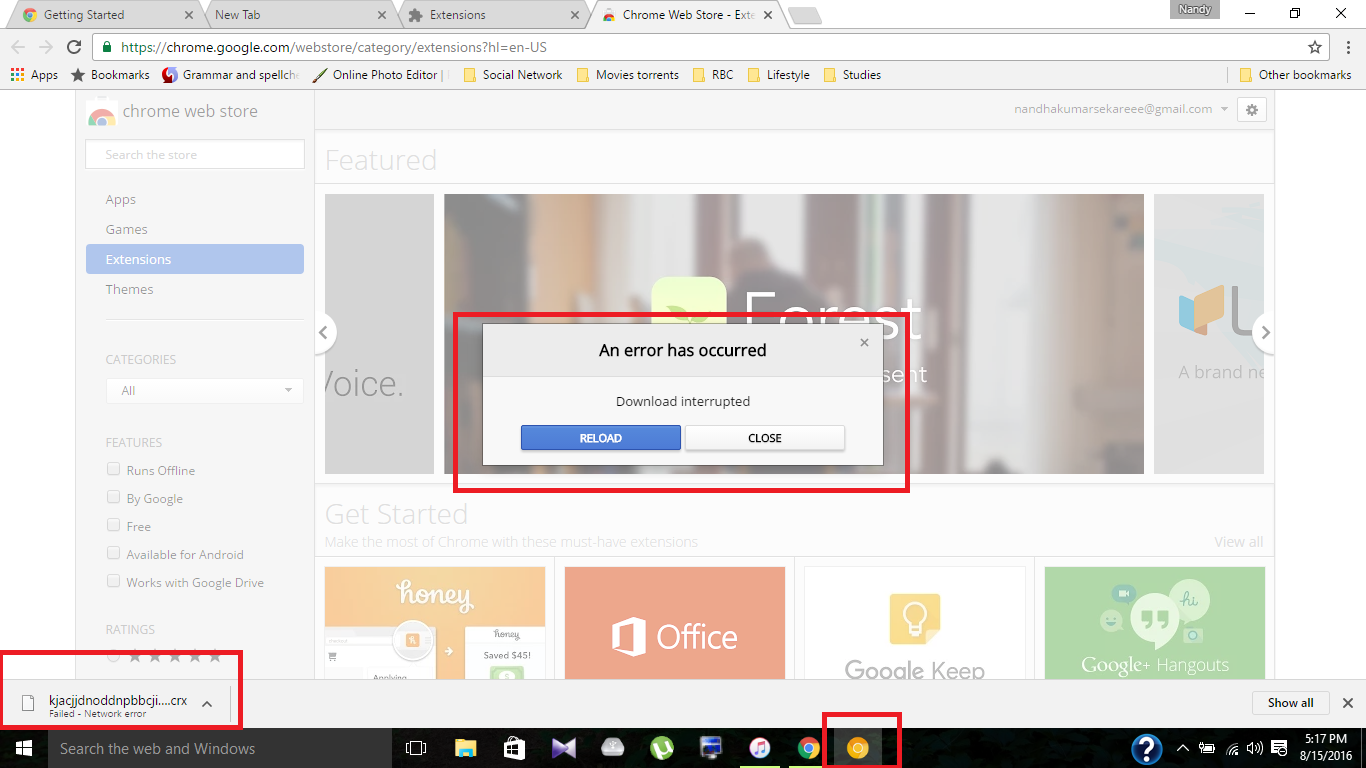This screenshot has height=768, width=1366.
Task: Reload the current page using toolbar
Action: [73, 47]
